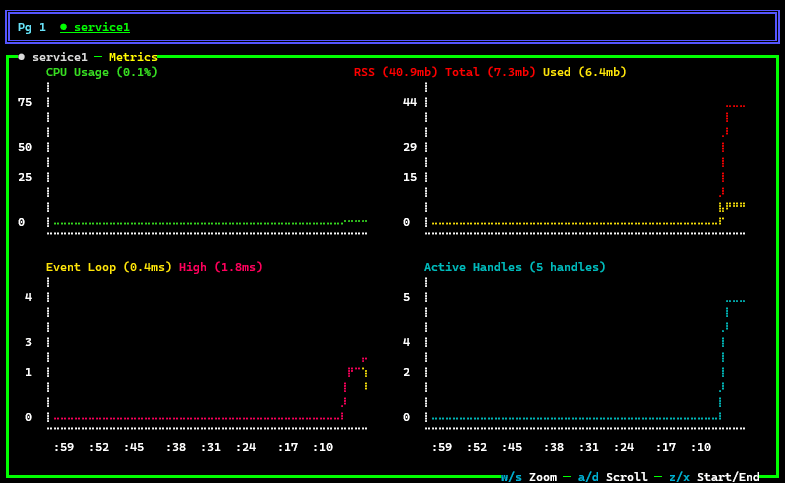Click the 4 tick on Event Loop axis
This screenshot has width=785, height=483.
coord(29,297)
